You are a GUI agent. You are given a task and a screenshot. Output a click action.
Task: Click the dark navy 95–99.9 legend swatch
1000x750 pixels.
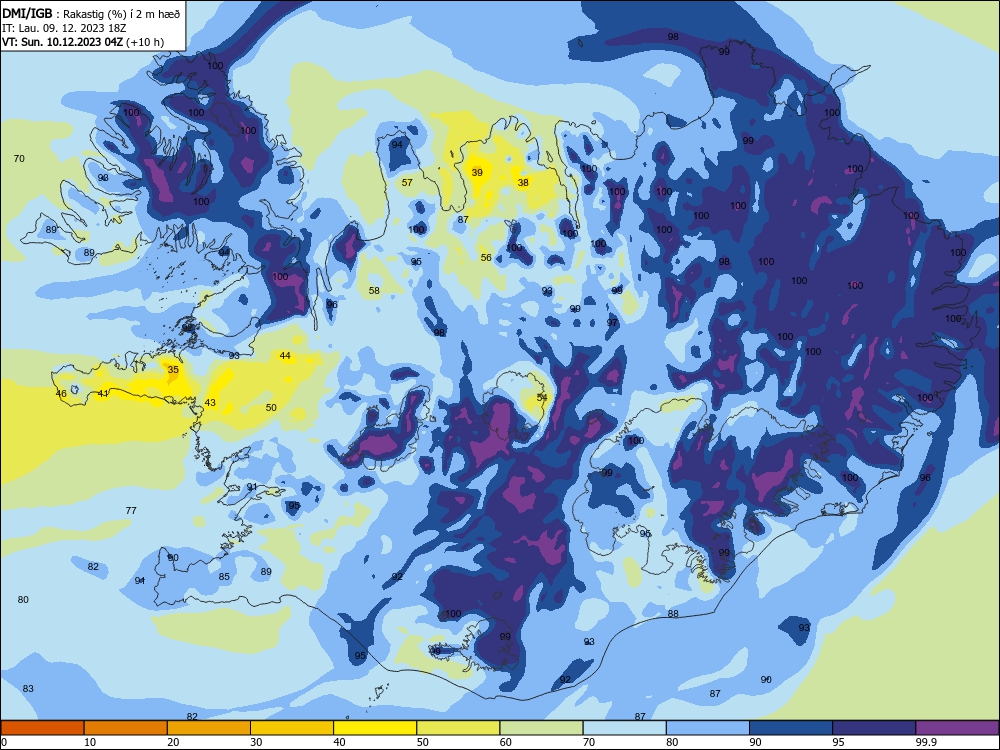coord(874,728)
